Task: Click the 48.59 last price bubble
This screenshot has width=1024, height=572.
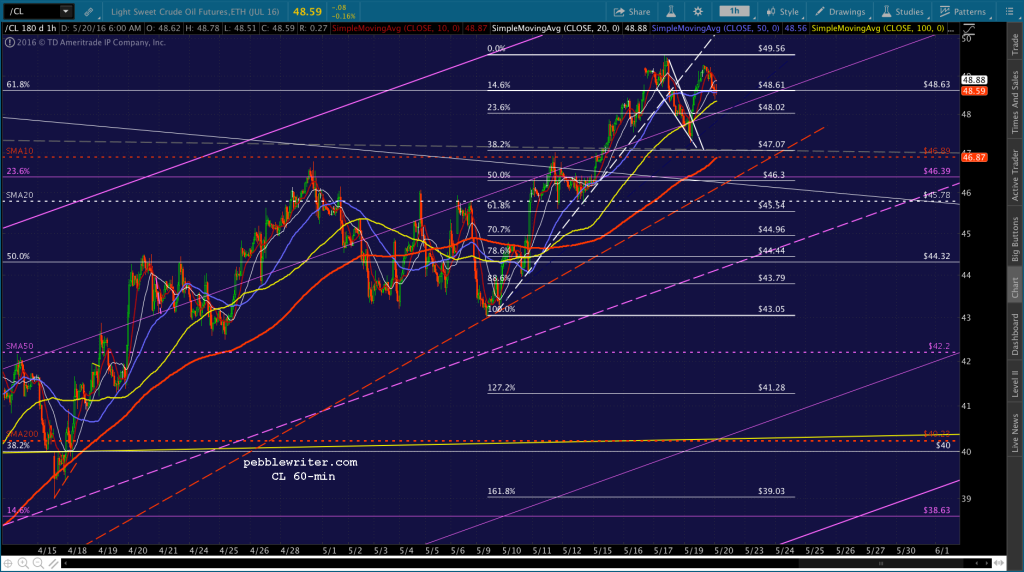Action: pos(974,91)
